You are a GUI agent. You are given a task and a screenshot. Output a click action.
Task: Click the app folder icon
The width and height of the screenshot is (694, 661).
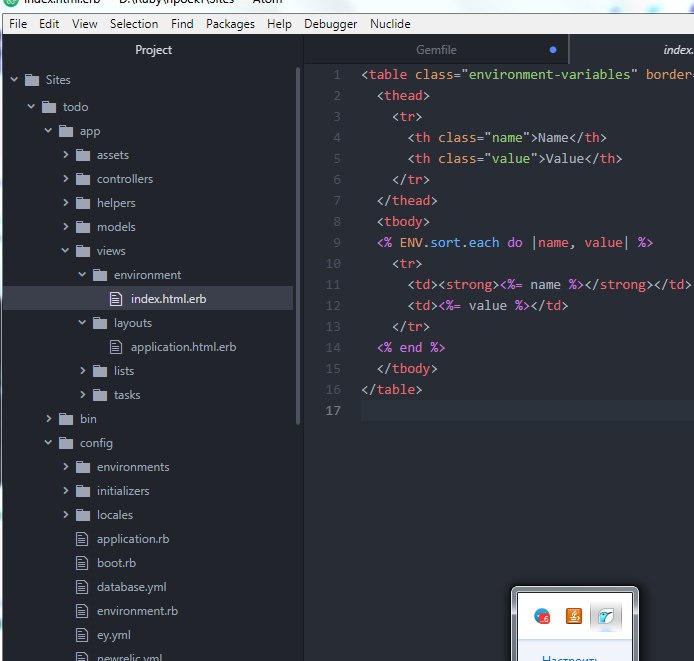coord(66,131)
